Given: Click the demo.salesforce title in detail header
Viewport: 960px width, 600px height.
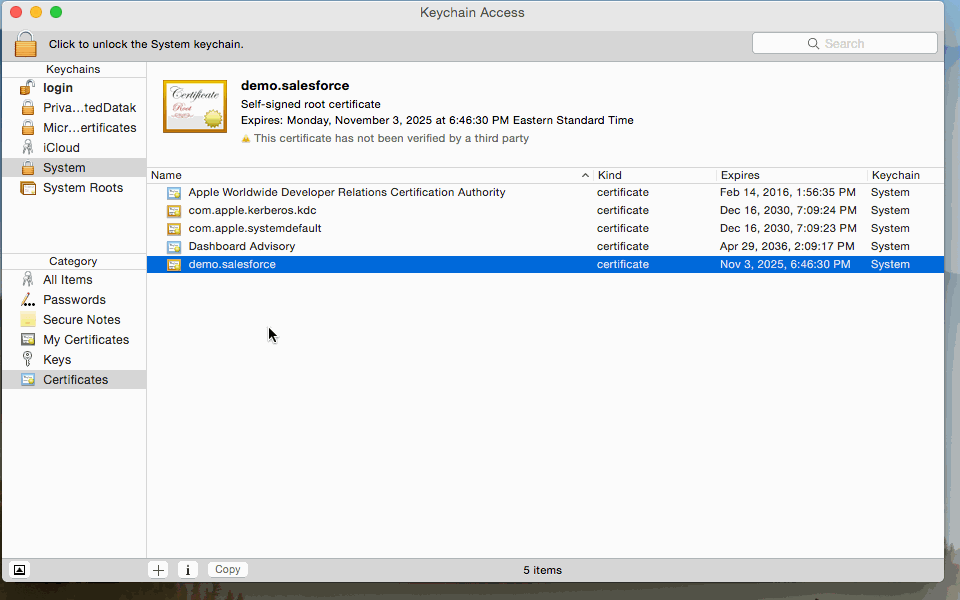Looking at the screenshot, I should [295, 86].
